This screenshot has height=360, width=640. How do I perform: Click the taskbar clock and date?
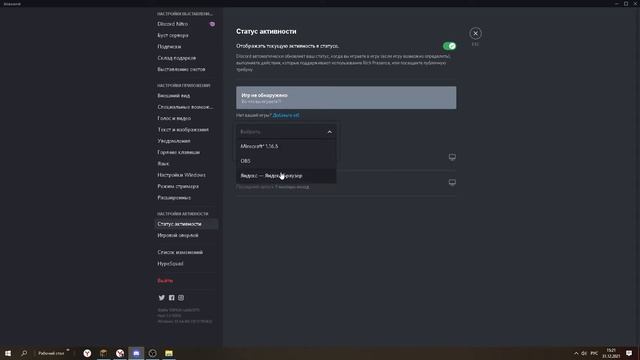pos(611,353)
